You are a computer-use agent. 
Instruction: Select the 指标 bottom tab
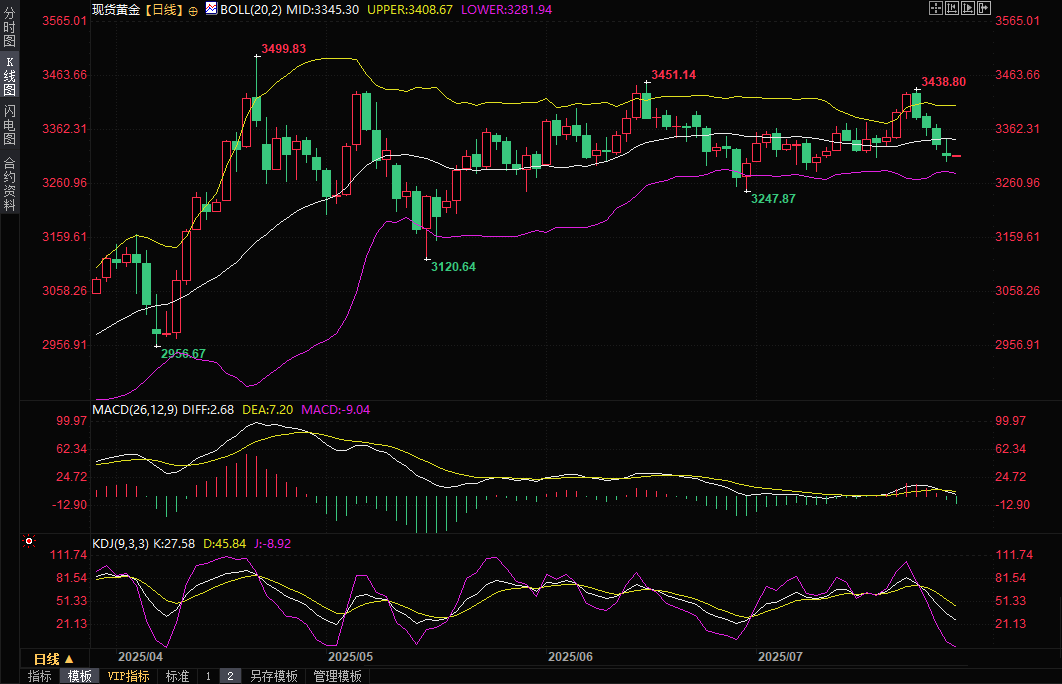click(39, 676)
